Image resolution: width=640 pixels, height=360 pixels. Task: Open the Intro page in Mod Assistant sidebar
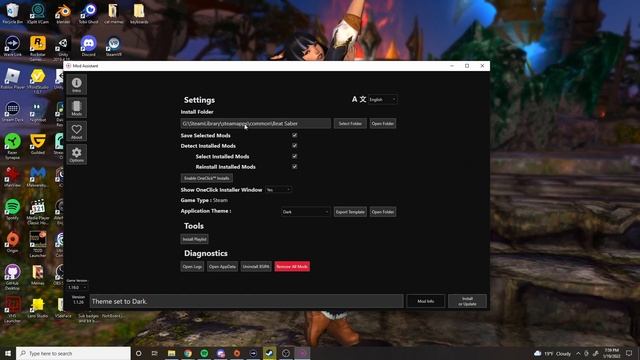click(77, 85)
